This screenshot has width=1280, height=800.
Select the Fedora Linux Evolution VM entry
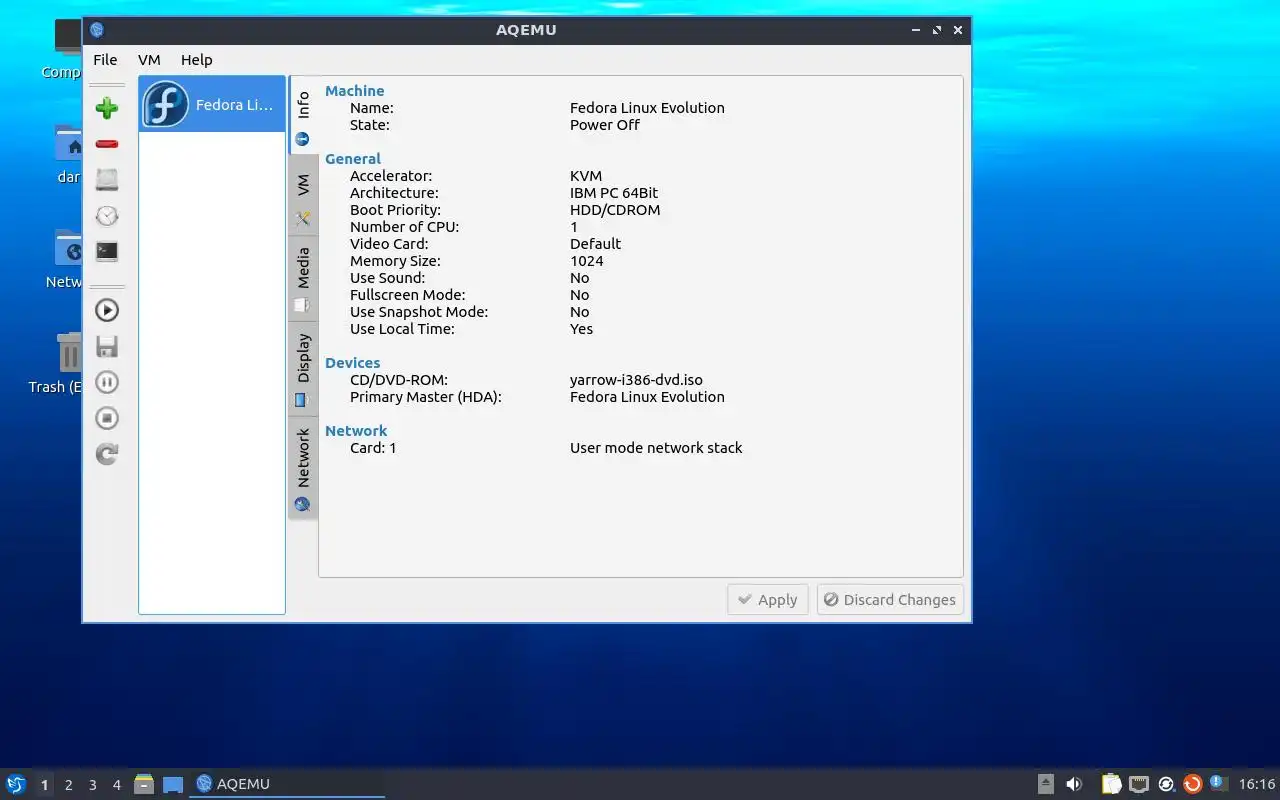pyautogui.click(x=212, y=104)
